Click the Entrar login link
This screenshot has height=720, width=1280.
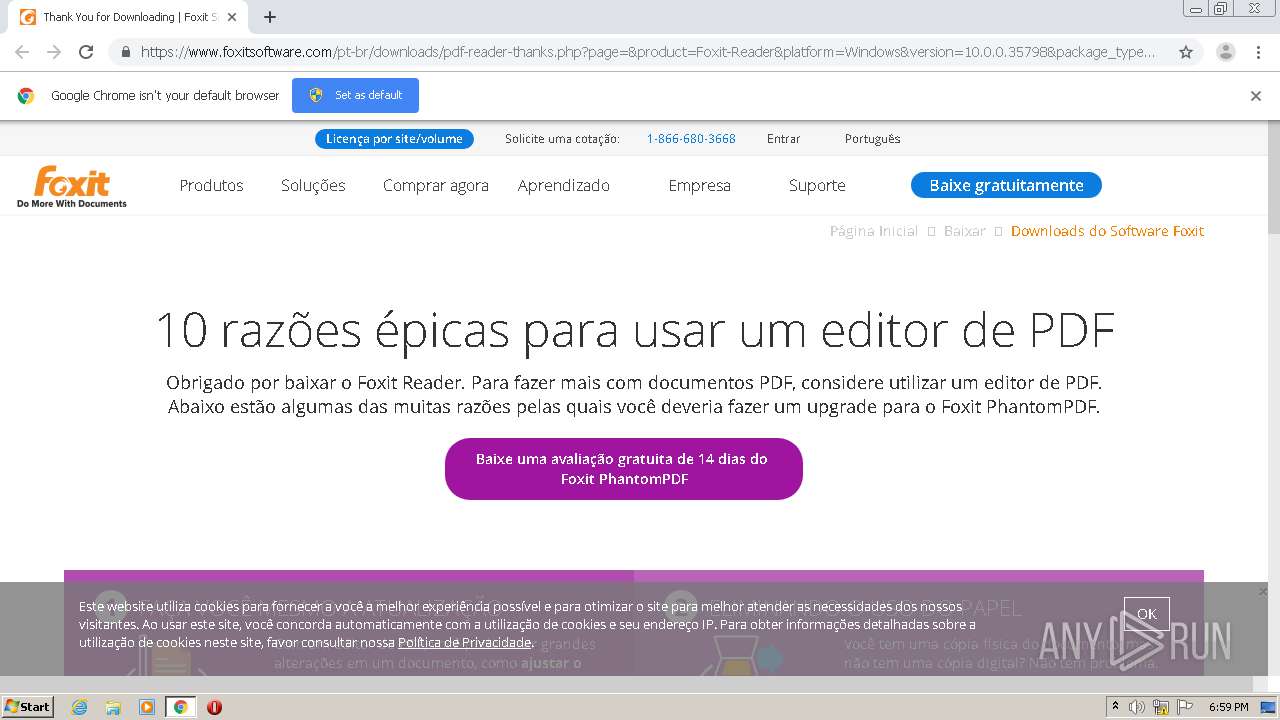(x=783, y=139)
